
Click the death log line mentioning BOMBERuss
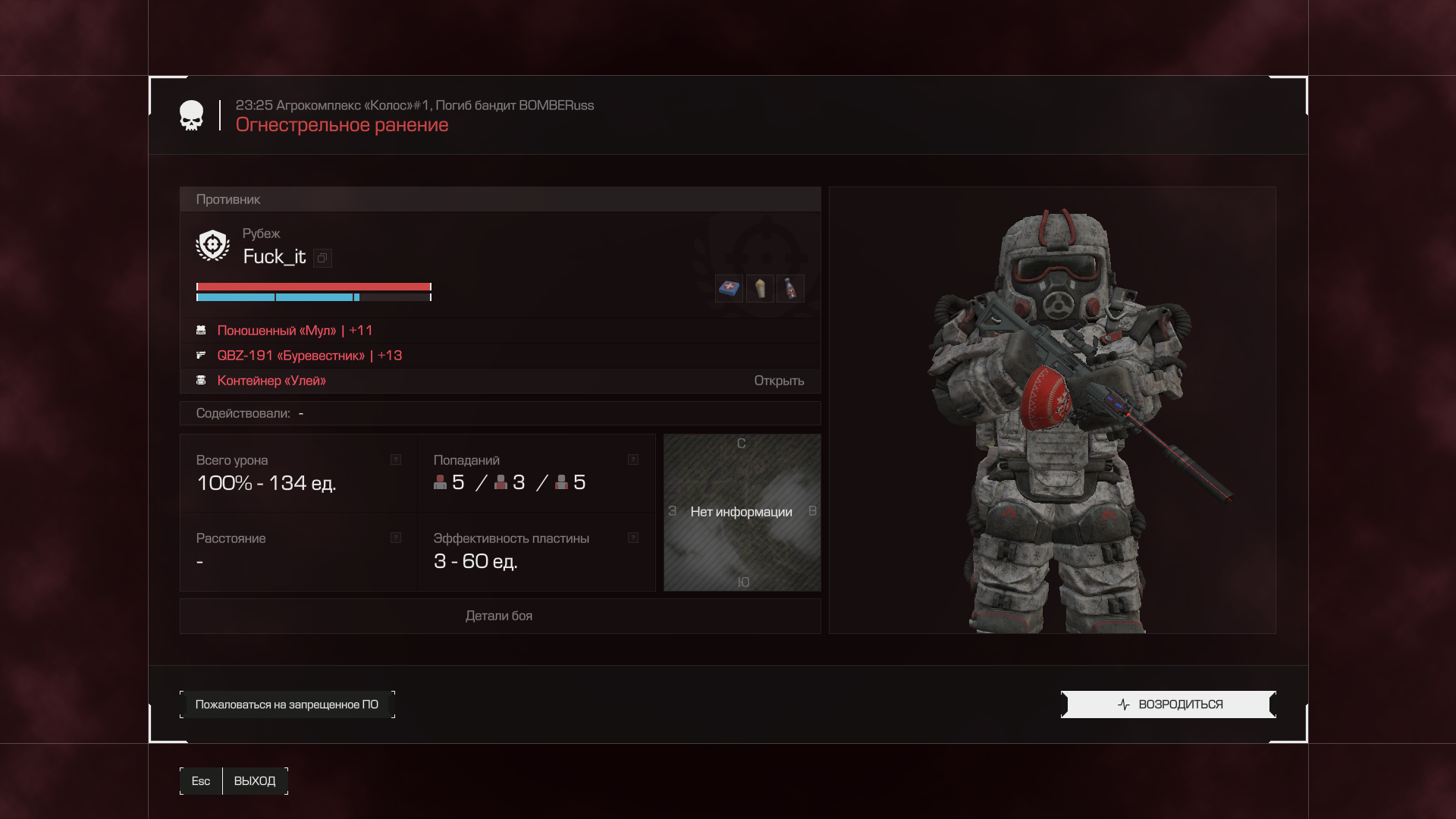(x=415, y=105)
